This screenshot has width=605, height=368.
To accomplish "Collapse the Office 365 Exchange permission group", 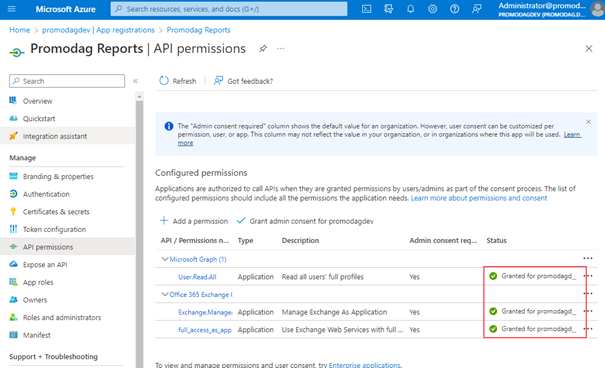I will (x=165, y=294).
